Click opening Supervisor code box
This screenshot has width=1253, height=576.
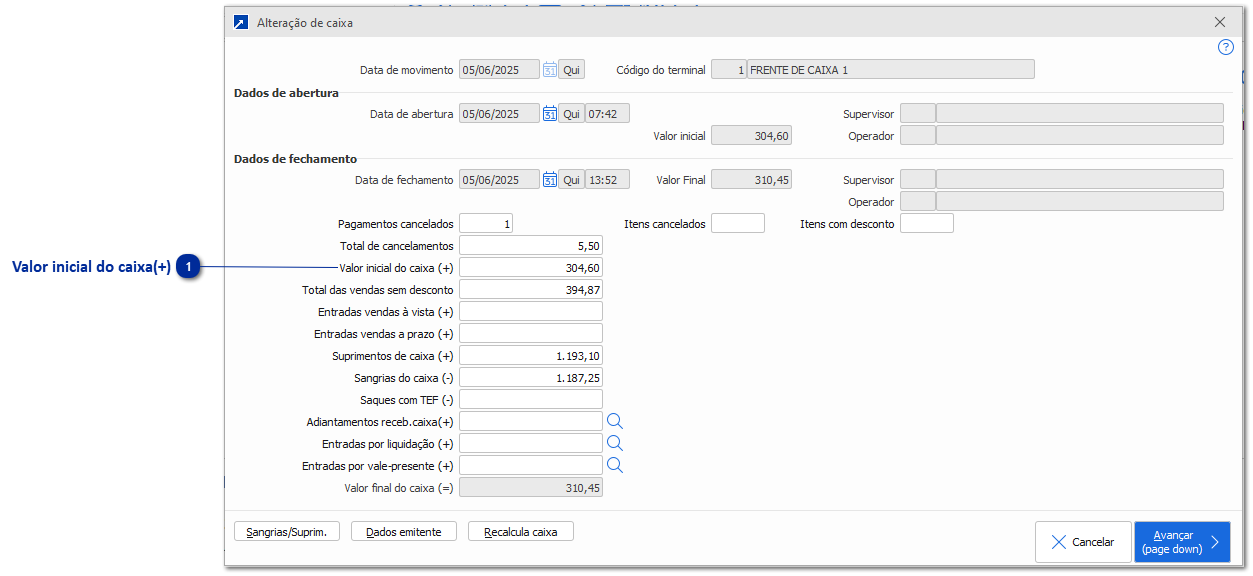(918, 114)
